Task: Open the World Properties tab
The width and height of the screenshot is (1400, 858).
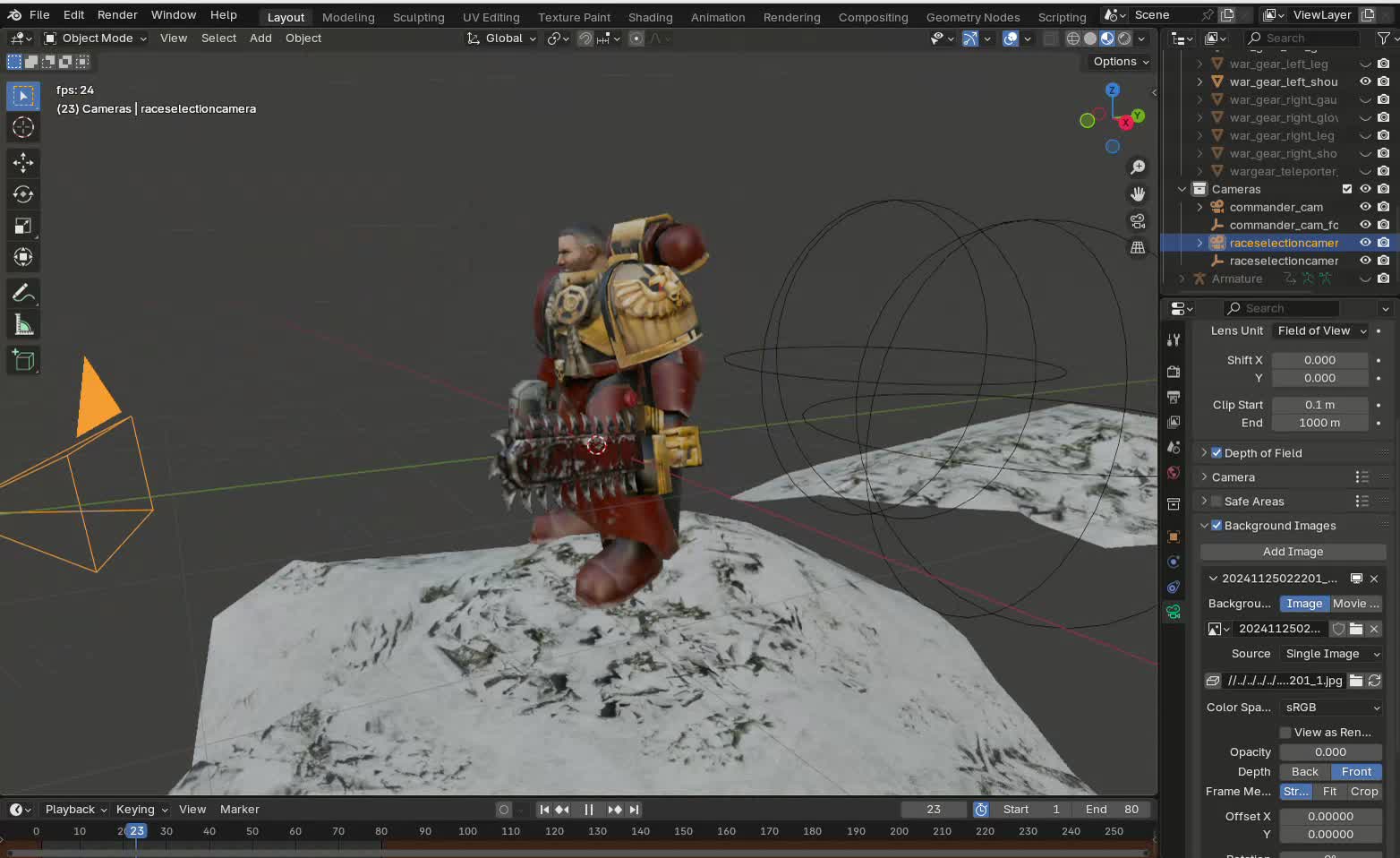Action: point(1174,472)
